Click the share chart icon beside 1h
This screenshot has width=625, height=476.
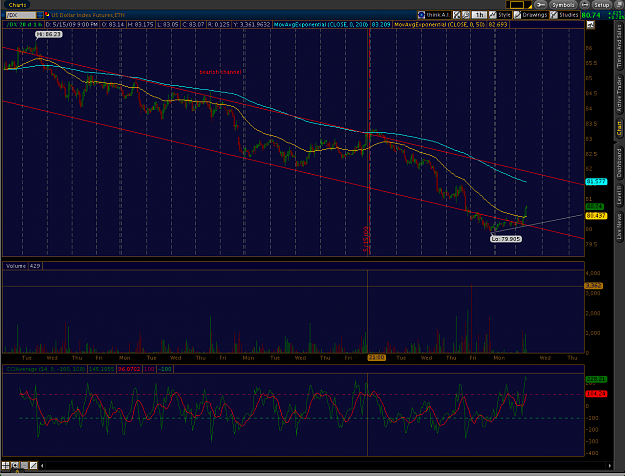[466, 15]
